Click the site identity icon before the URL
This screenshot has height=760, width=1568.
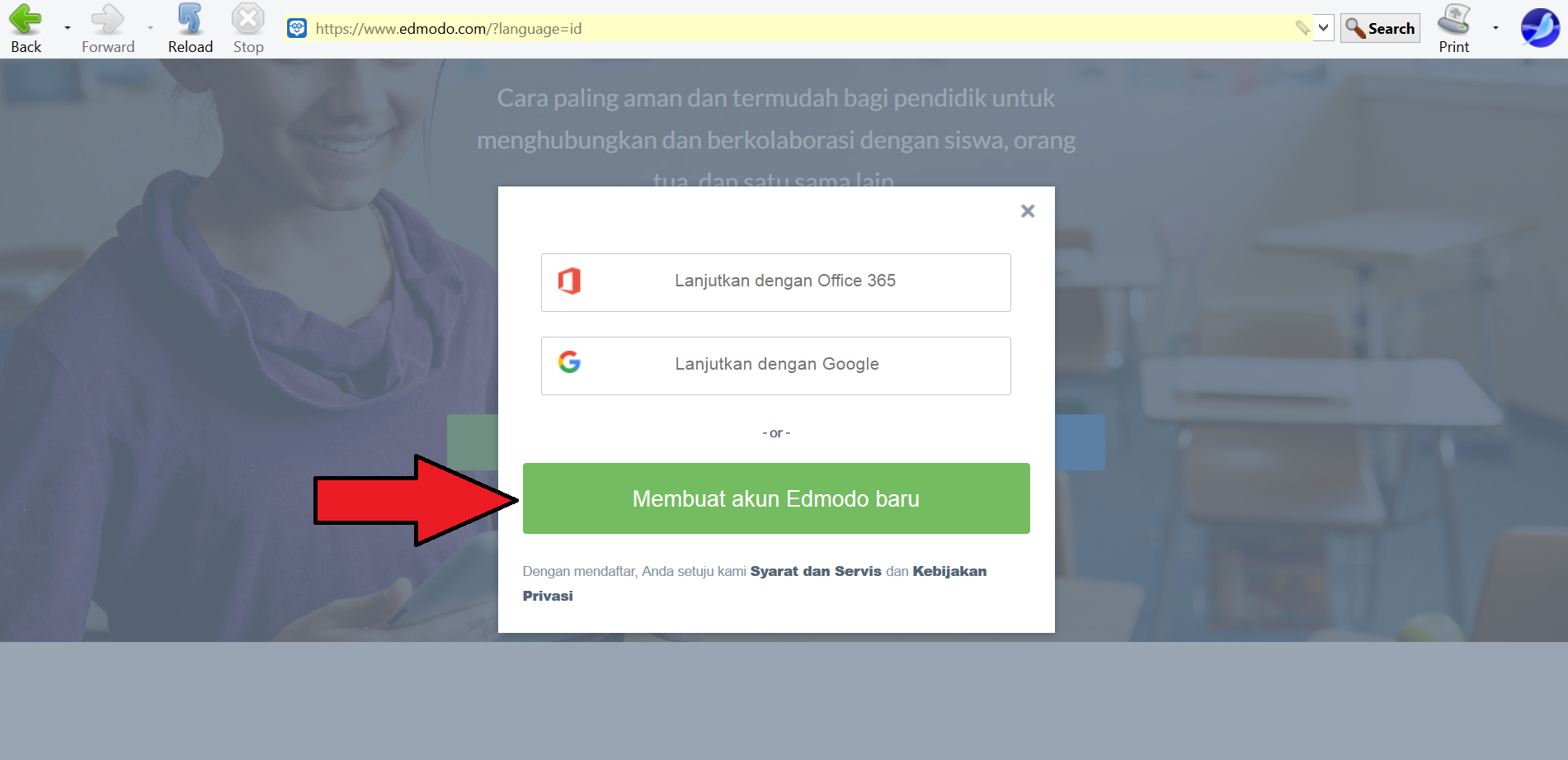(297, 28)
